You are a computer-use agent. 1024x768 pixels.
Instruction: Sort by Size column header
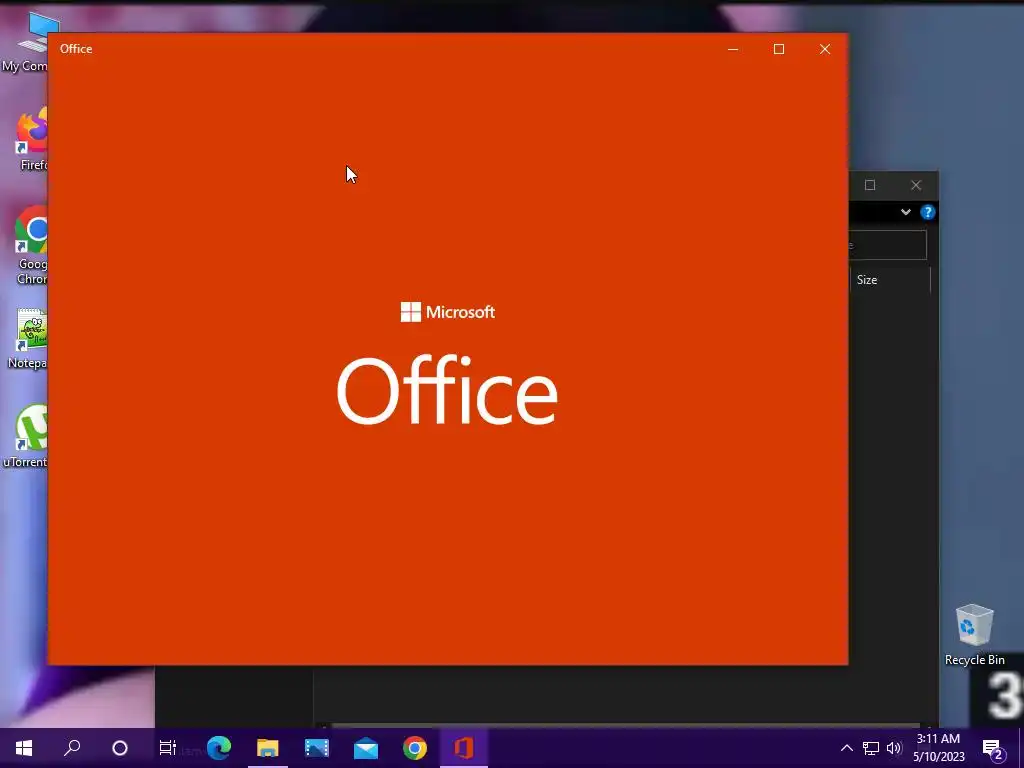click(889, 280)
